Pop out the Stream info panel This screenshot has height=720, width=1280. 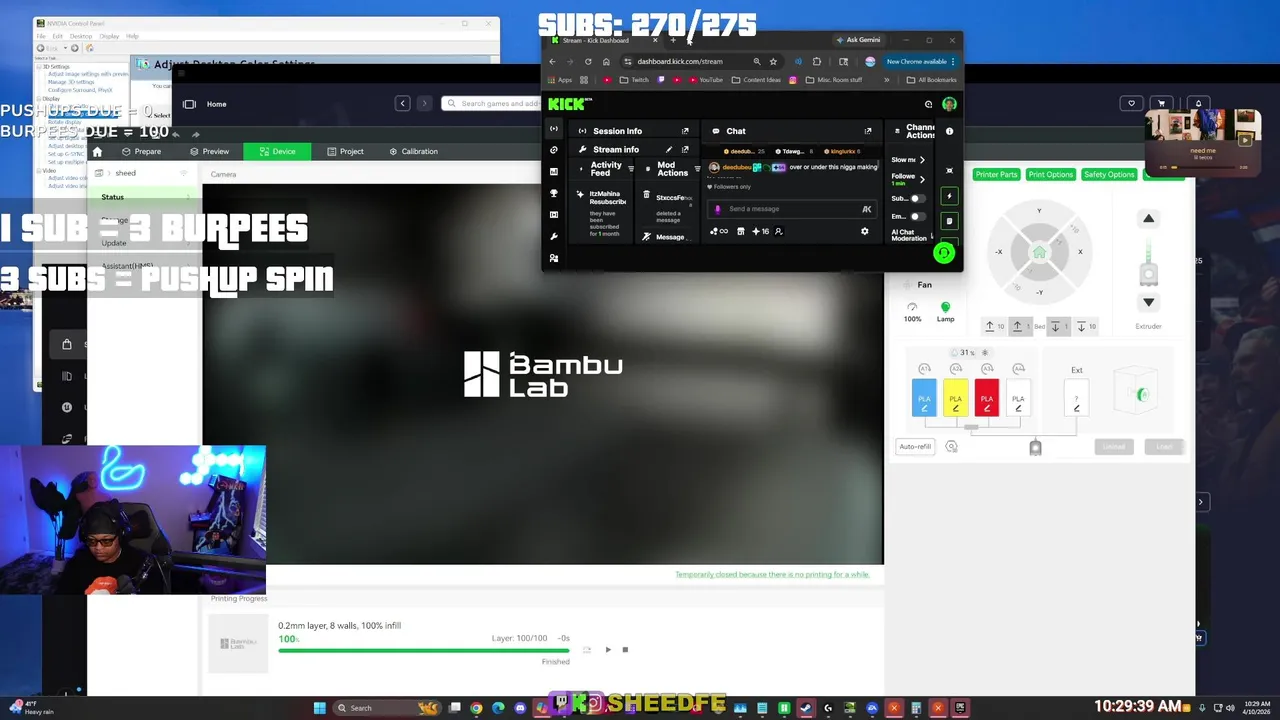[685, 149]
